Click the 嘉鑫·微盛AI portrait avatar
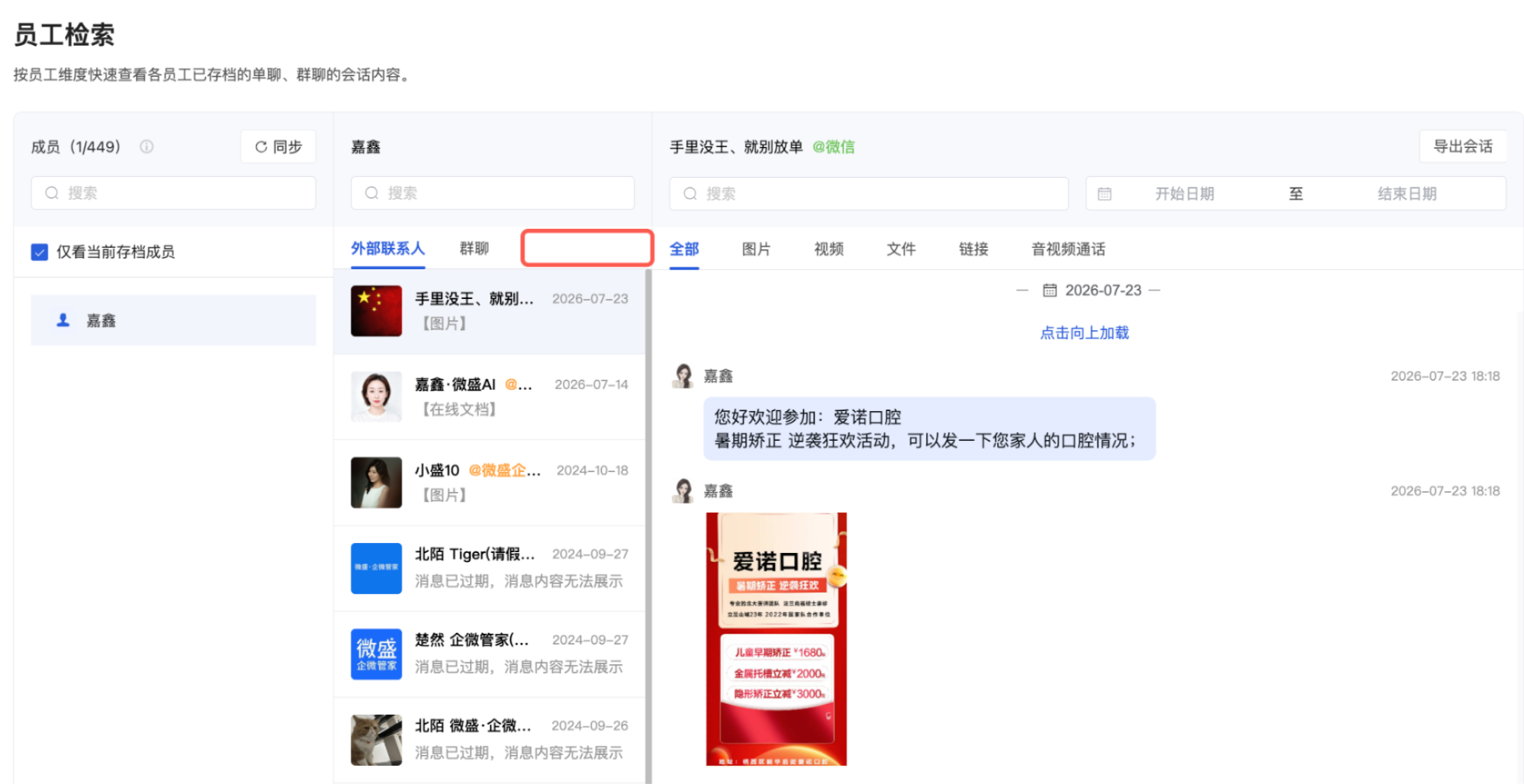Viewport: 1524px width, 784px height. pyautogui.click(x=376, y=397)
